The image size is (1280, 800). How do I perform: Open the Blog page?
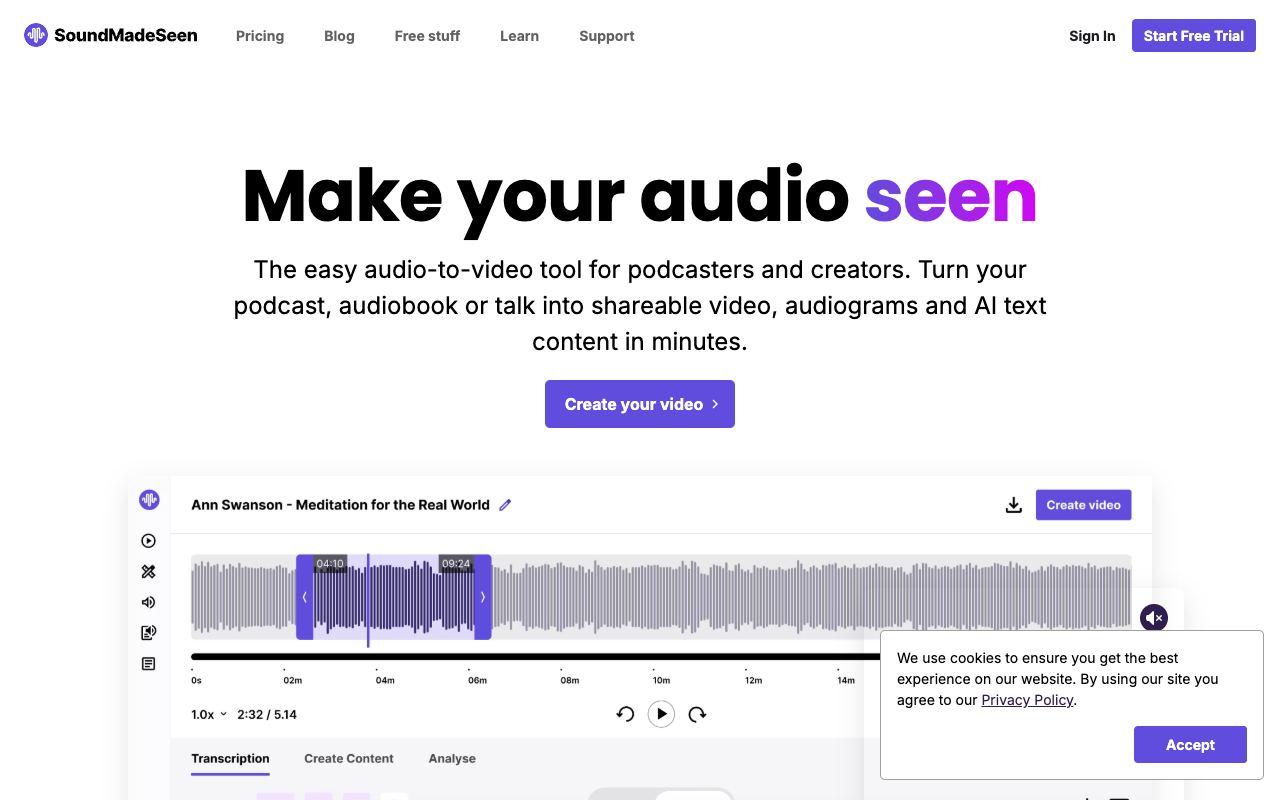click(x=339, y=36)
